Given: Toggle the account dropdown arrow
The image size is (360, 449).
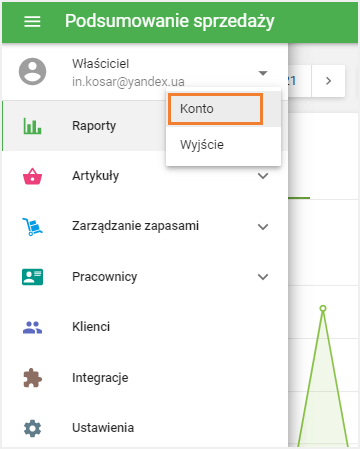Looking at the screenshot, I should coord(263,73).
